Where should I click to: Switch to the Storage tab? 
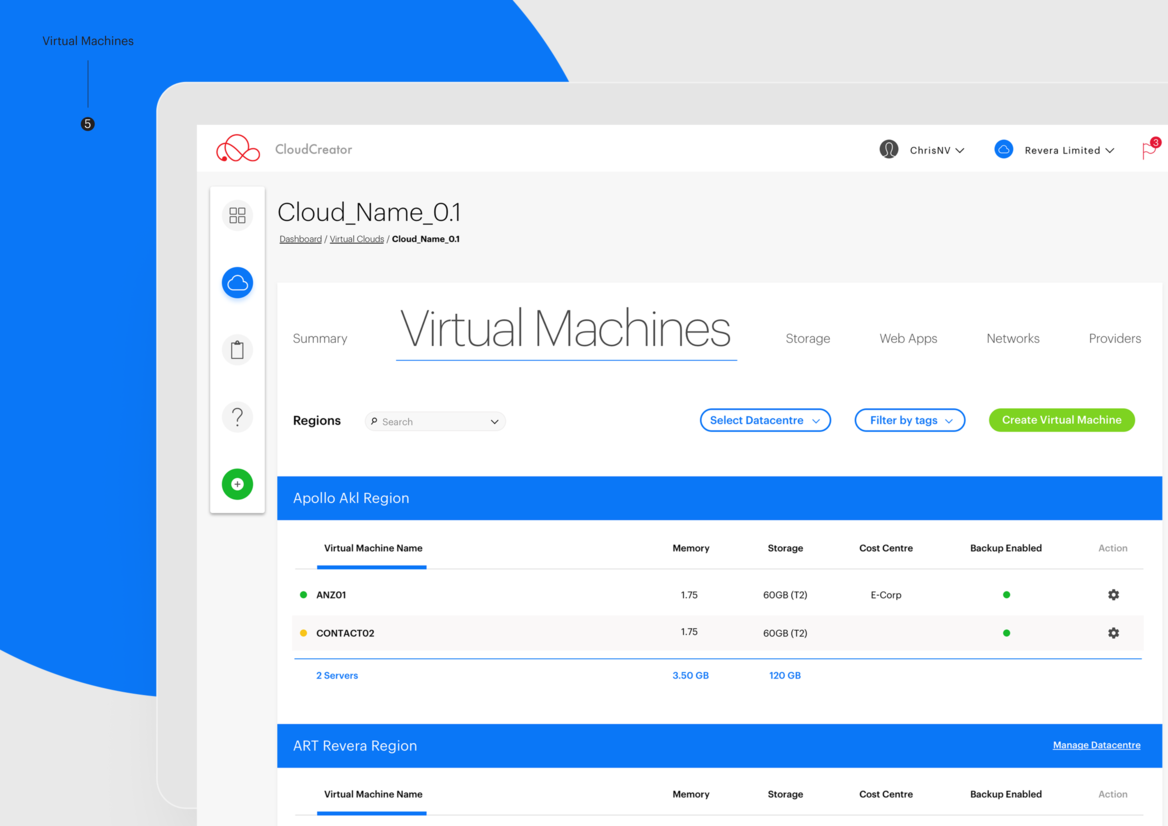807,339
